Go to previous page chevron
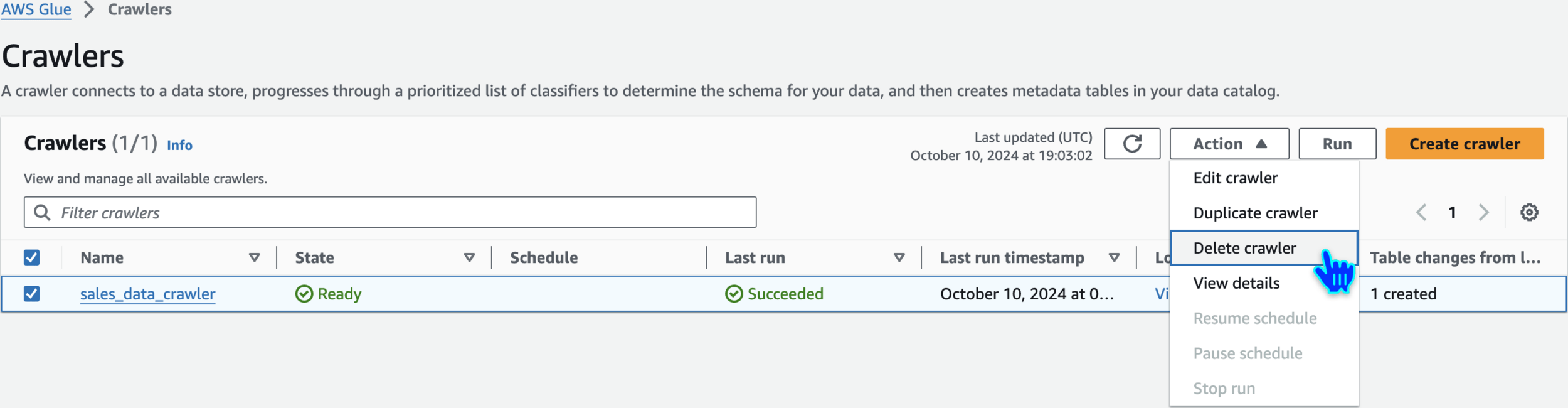 click(1421, 212)
